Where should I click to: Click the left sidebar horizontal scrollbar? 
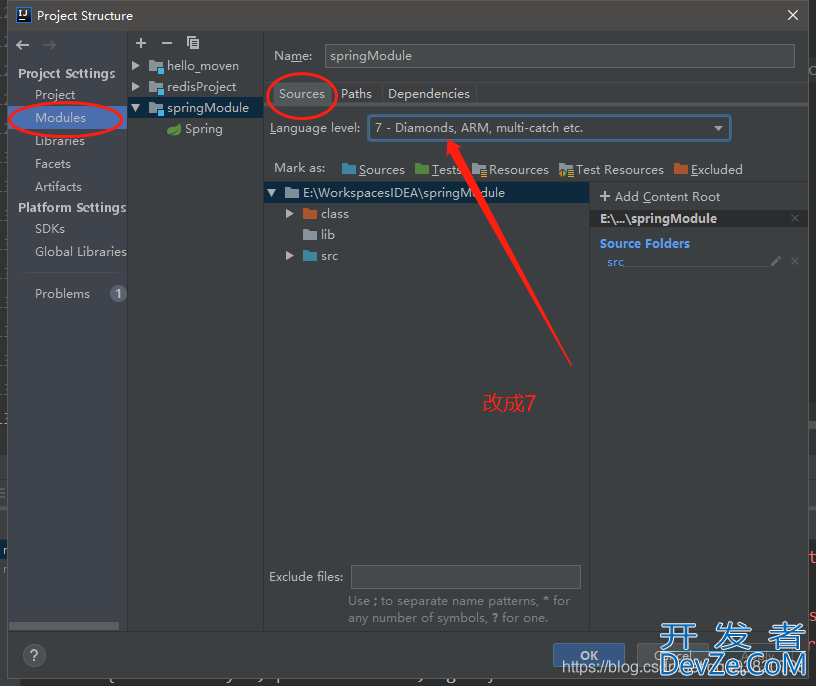click(x=63, y=626)
